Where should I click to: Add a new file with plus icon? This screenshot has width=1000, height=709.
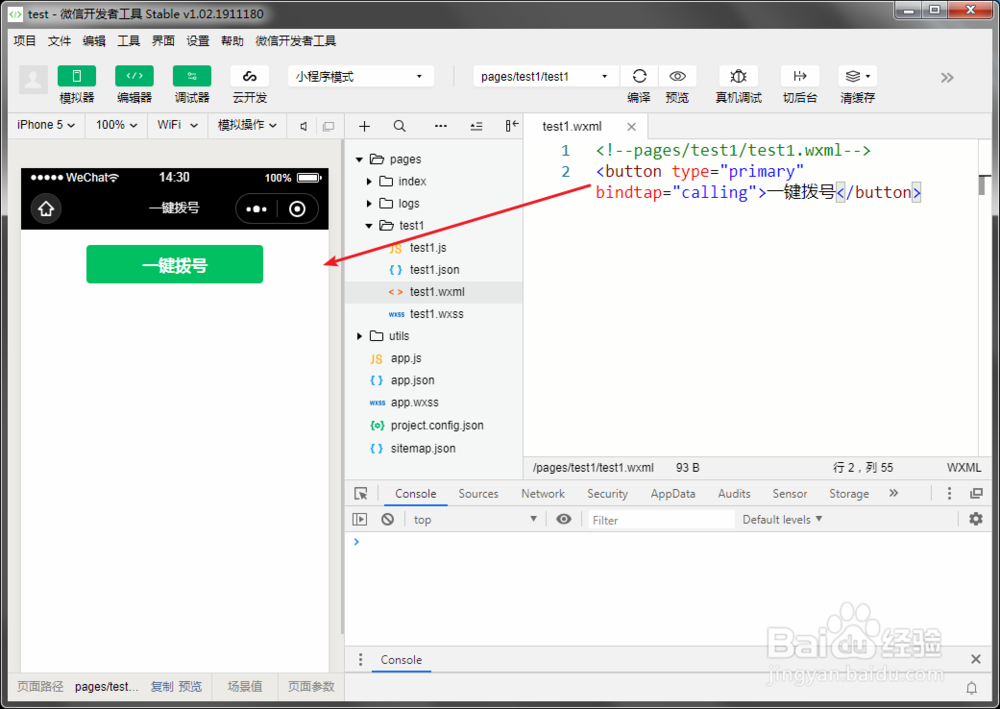[x=364, y=126]
